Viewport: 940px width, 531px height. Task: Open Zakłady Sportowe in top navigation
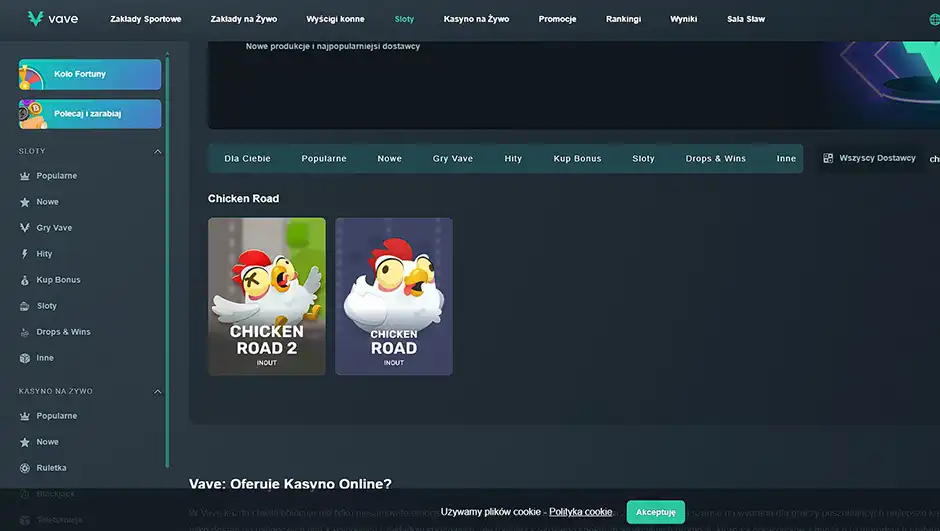(x=146, y=19)
